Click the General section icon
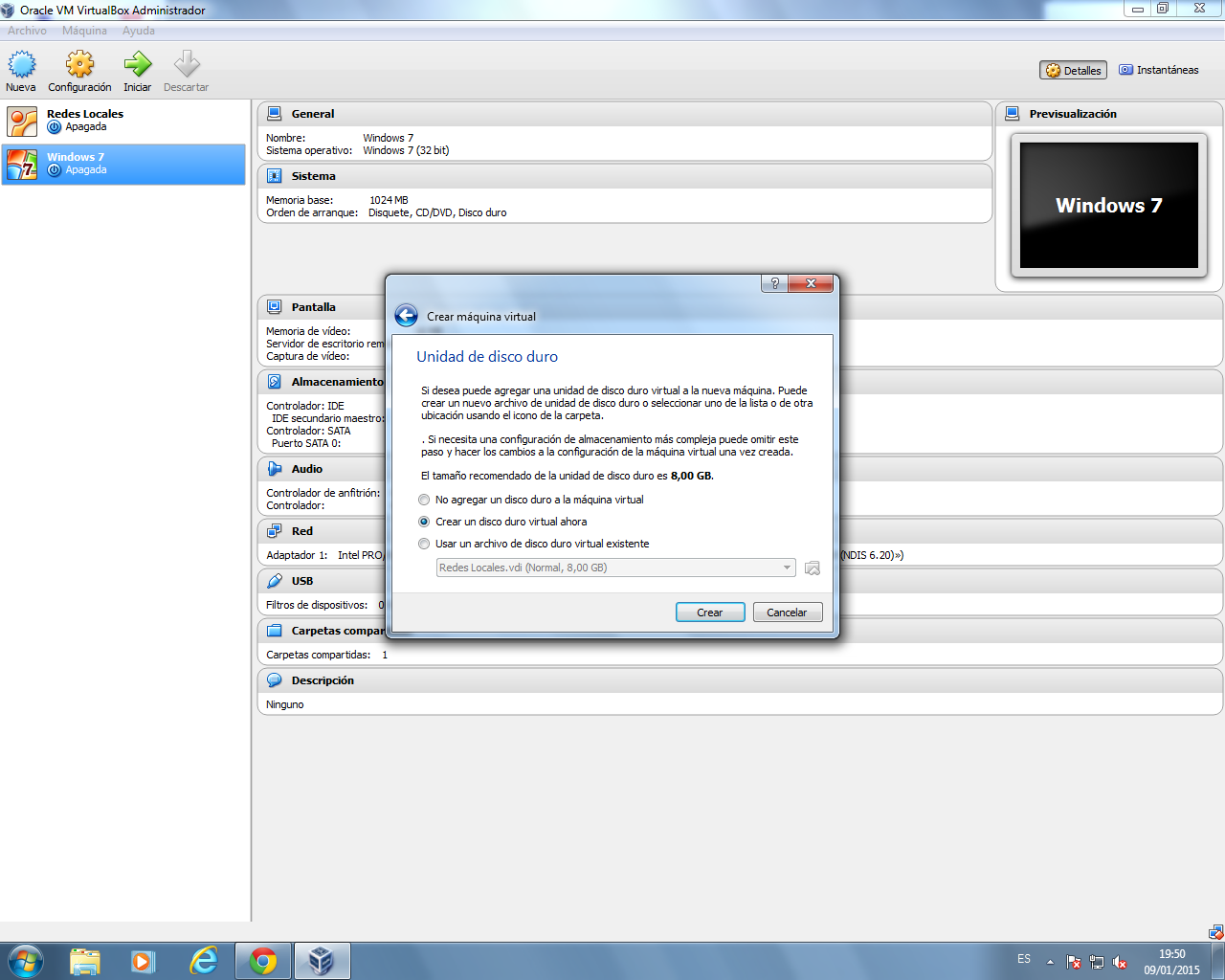The width and height of the screenshot is (1225, 980). point(275,114)
